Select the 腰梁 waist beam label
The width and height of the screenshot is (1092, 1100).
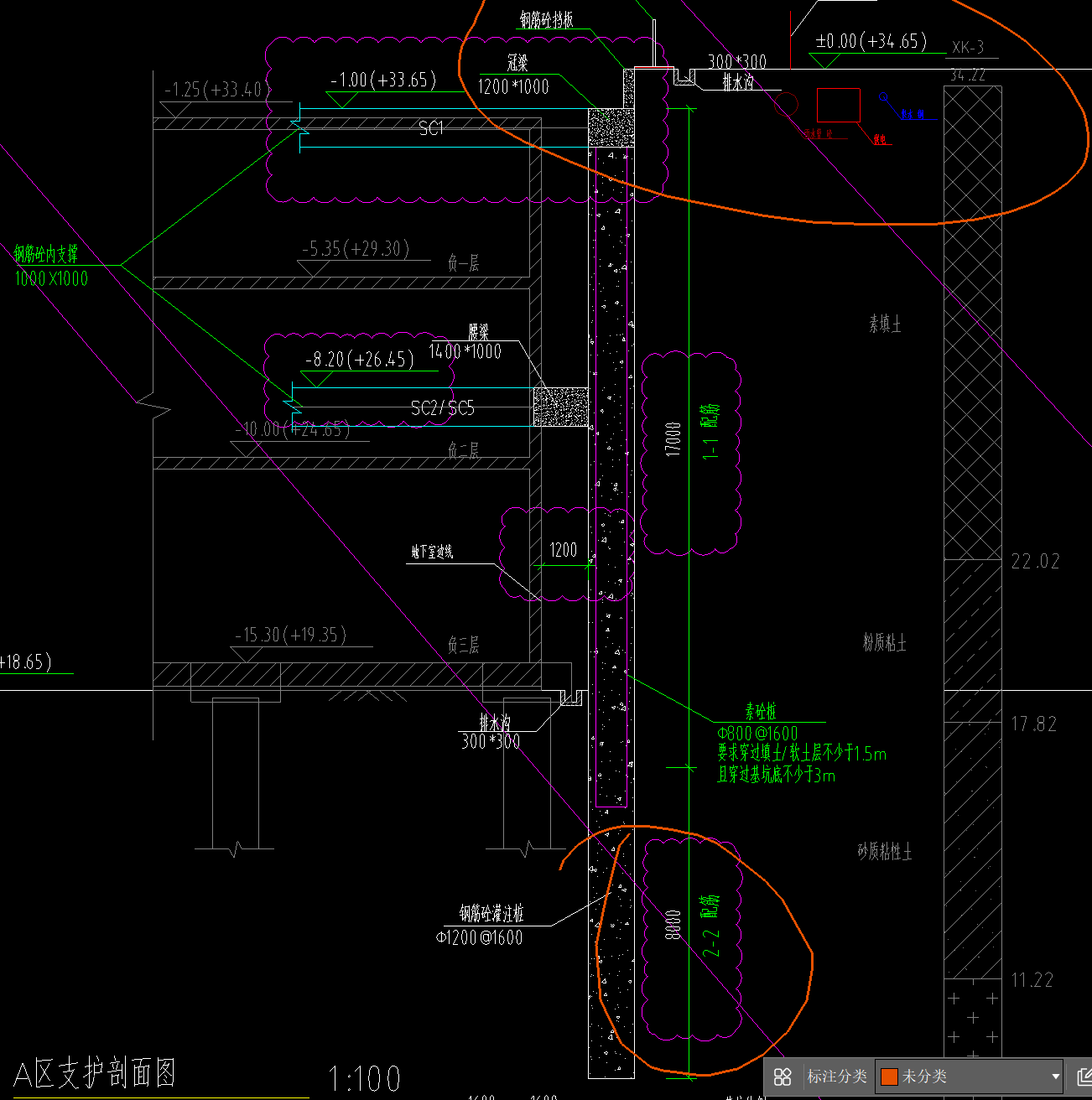pos(479,332)
